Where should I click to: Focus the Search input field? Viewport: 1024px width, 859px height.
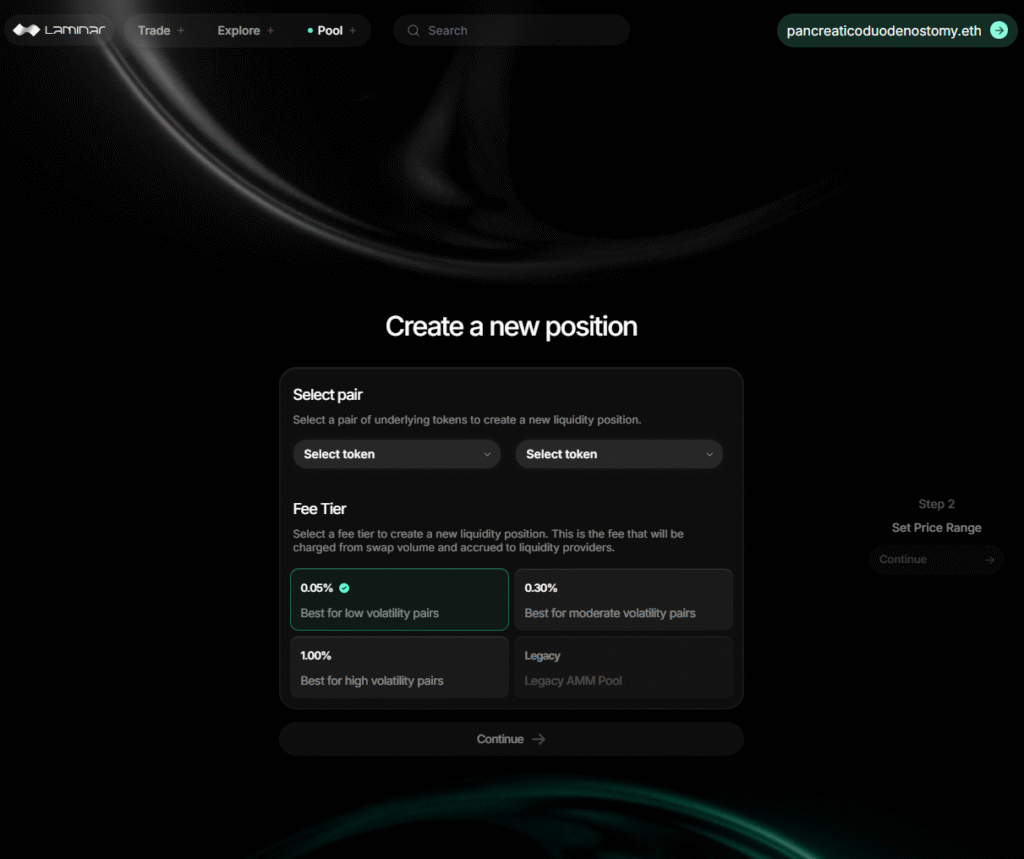520,31
